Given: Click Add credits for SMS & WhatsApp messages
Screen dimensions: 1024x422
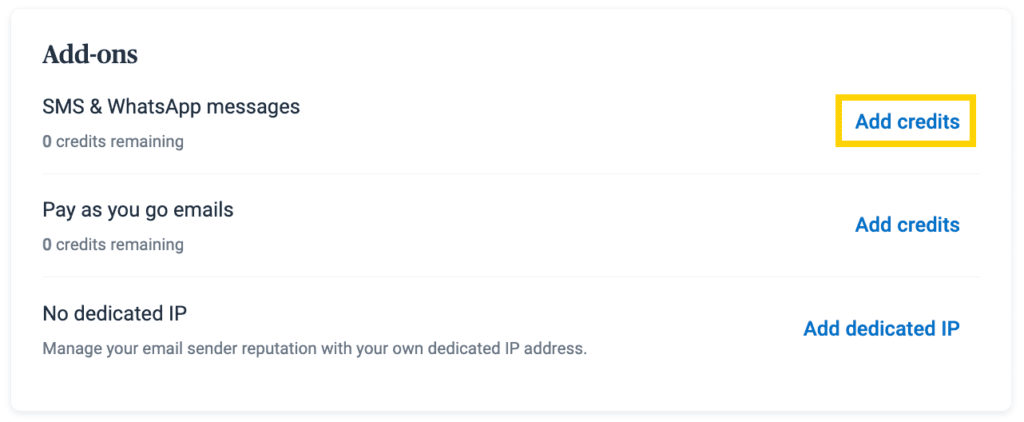Looking at the screenshot, I should pyautogui.click(x=907, y=122).
